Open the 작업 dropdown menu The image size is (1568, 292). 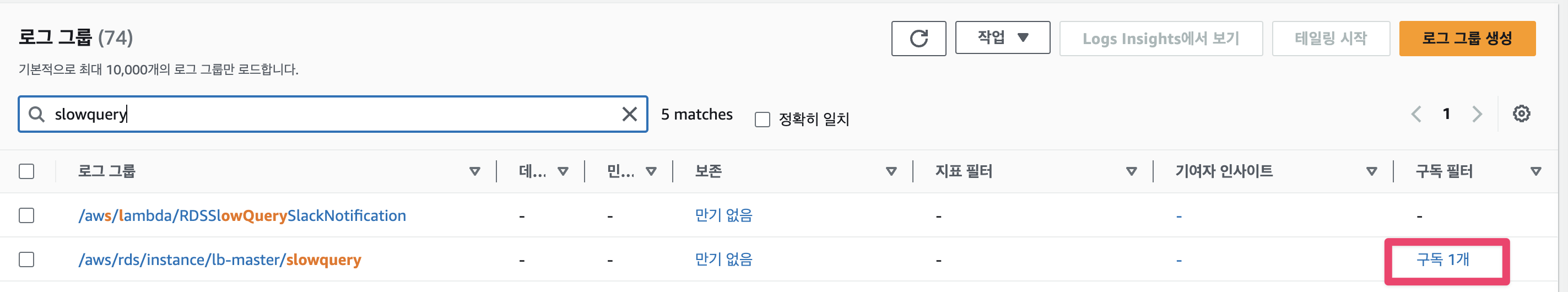tap(1003, 37)
